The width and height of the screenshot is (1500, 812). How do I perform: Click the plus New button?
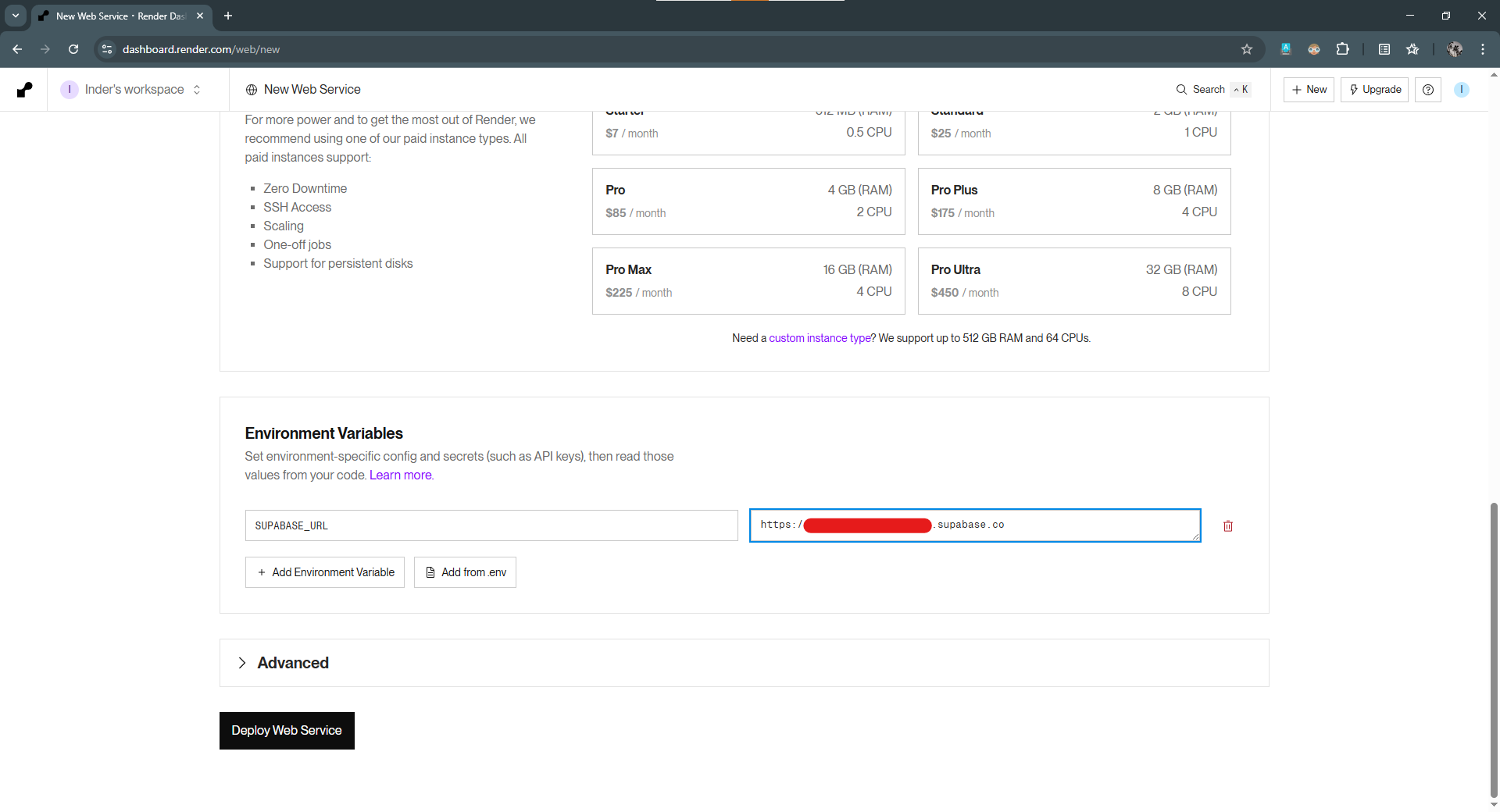(1309, 90)
